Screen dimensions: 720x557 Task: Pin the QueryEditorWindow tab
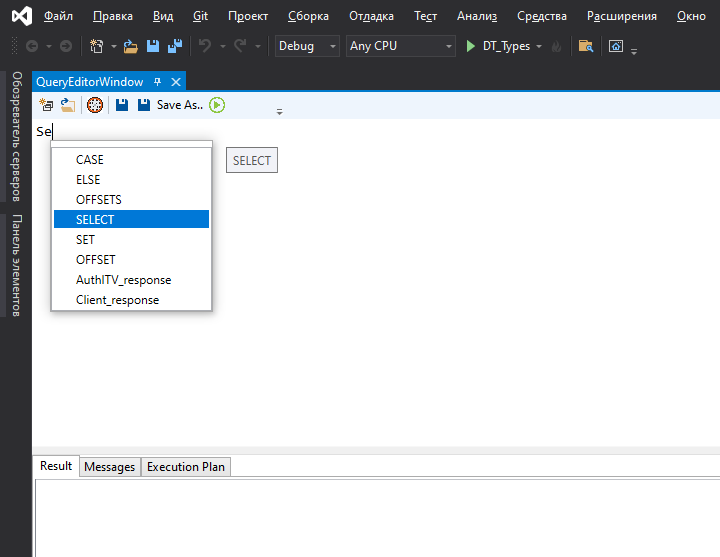click(157, 82)
